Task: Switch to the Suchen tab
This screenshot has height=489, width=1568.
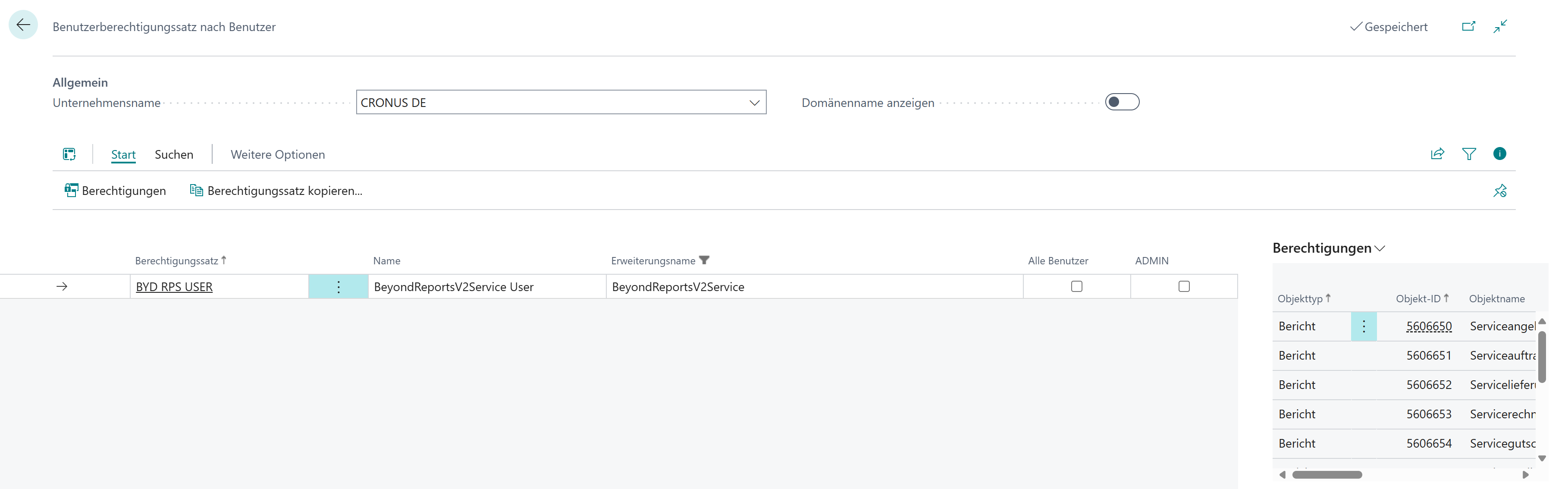Action: coord(173,154)
